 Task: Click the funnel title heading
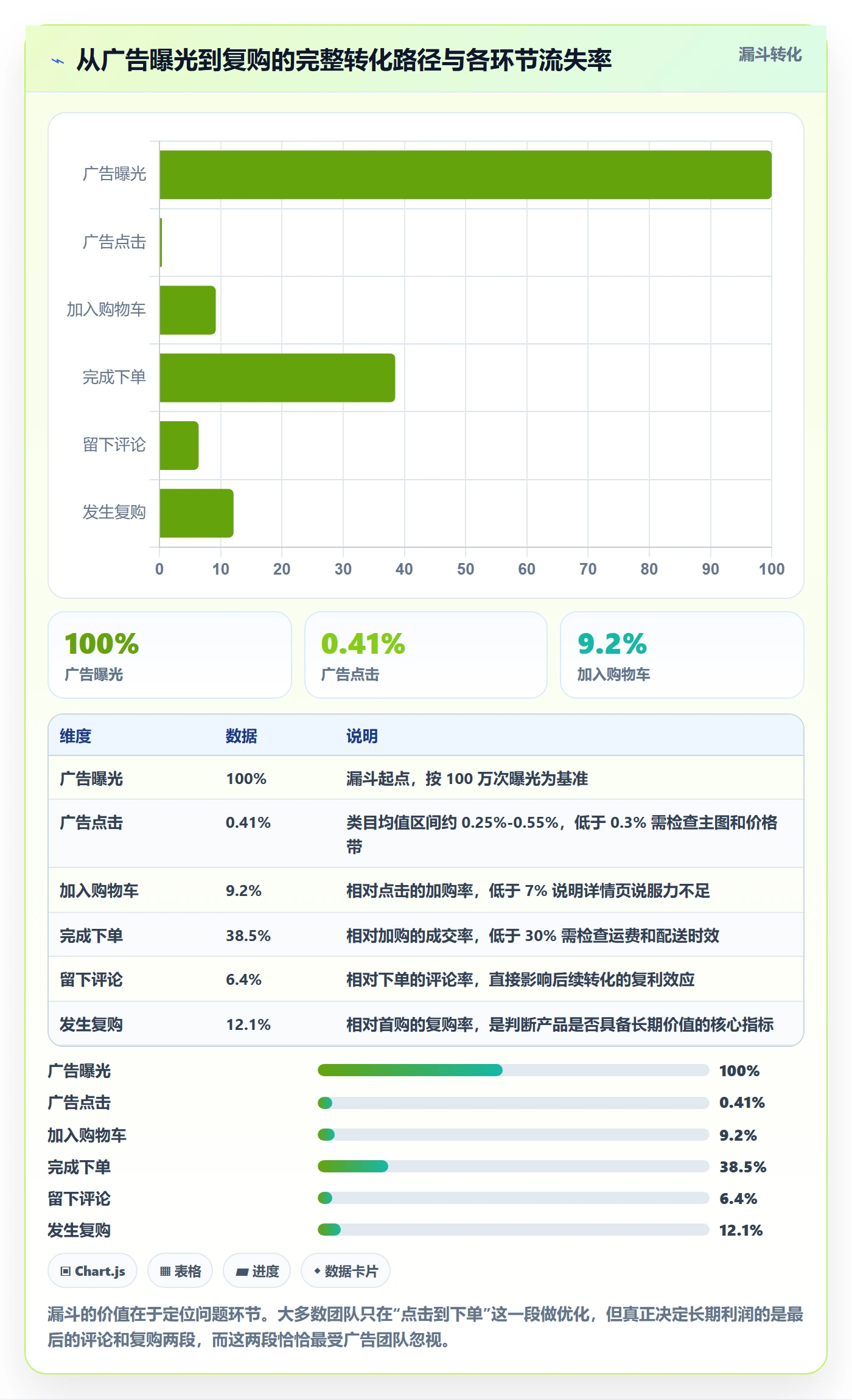(344, 60)
